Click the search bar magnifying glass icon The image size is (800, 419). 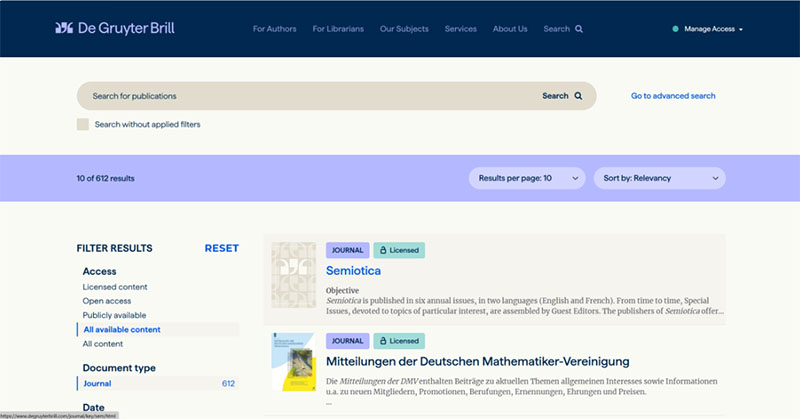click(578, 96)
